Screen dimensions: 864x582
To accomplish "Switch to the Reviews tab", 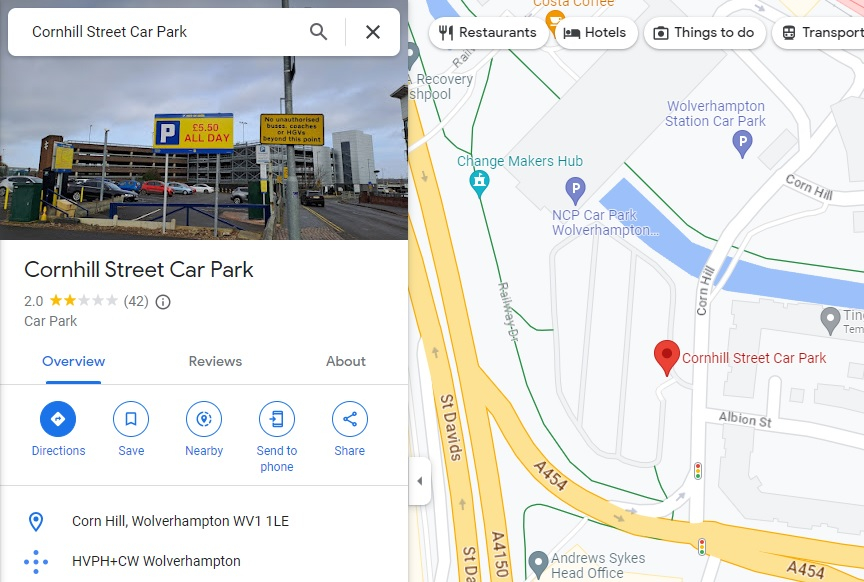I will 215,361.
